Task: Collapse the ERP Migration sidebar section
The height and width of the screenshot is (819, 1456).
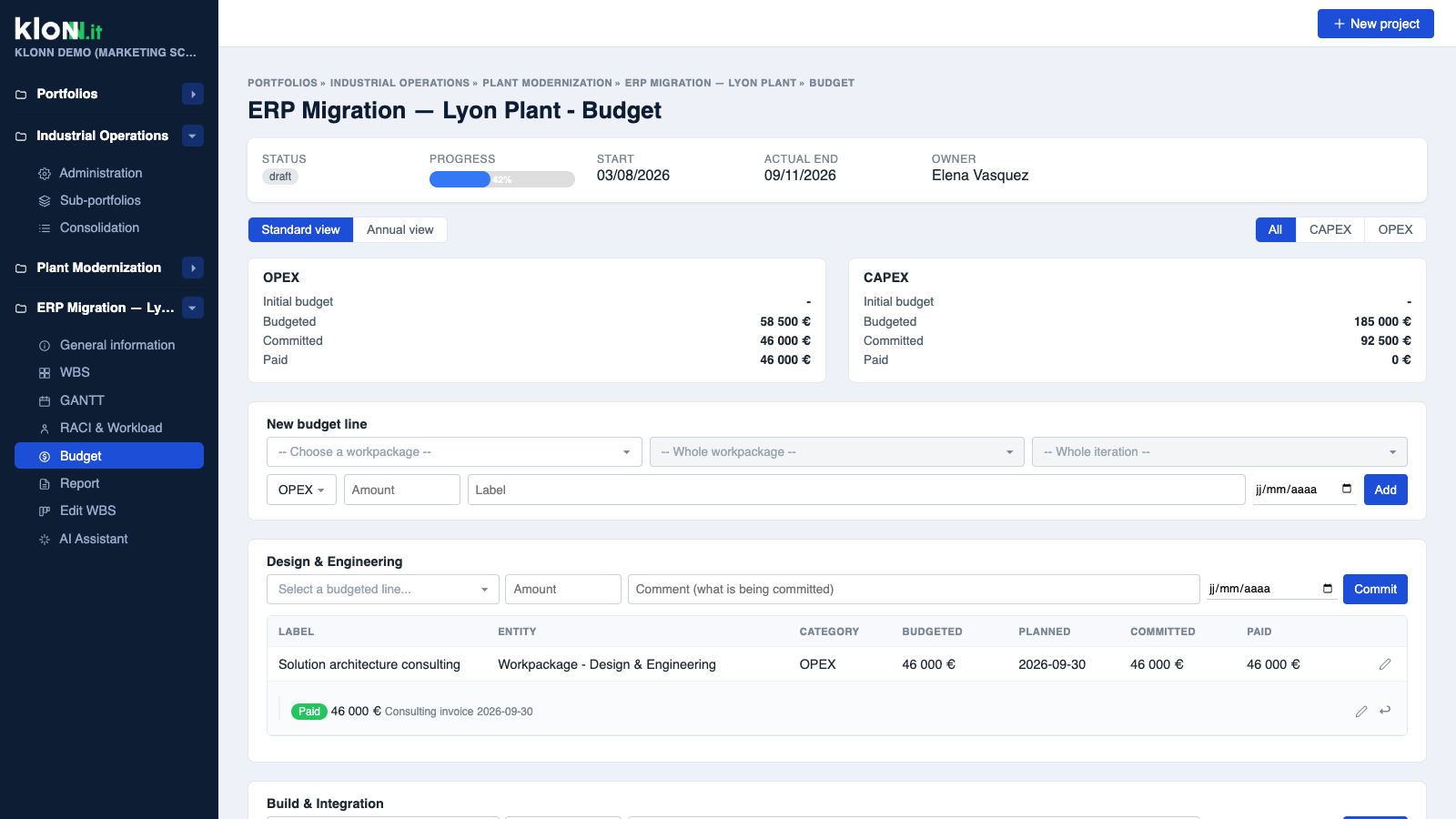Action: [x=193, y=308]
